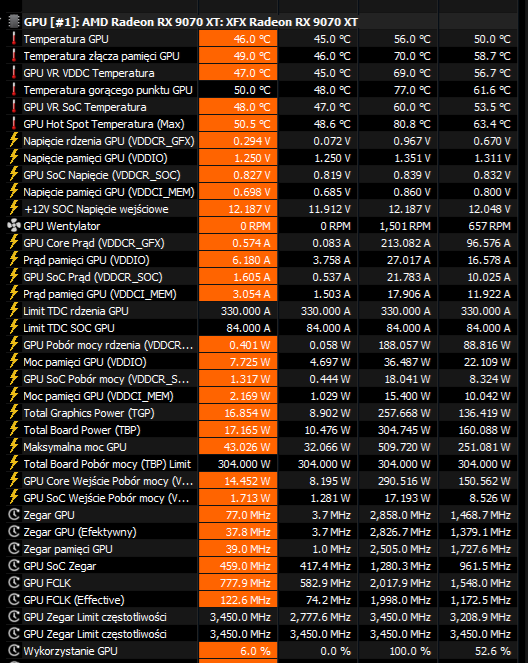This screenshot has width=528, height=663.
Task: Click the GPU chip icon in the header row
Action: click(14, 22)
